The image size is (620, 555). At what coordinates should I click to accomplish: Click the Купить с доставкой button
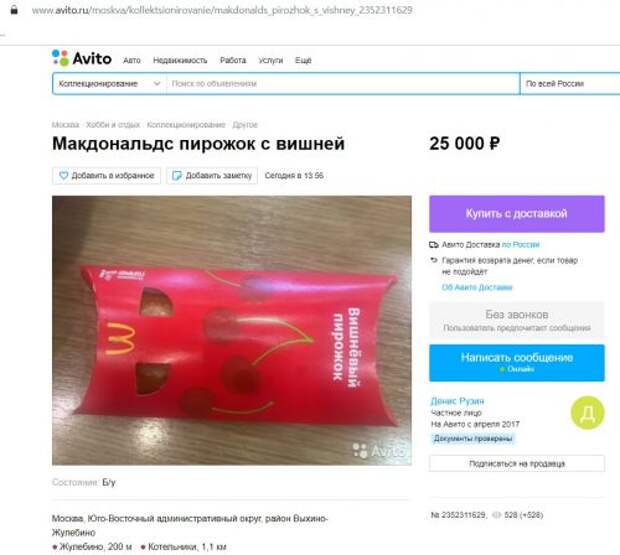(517, 213)
